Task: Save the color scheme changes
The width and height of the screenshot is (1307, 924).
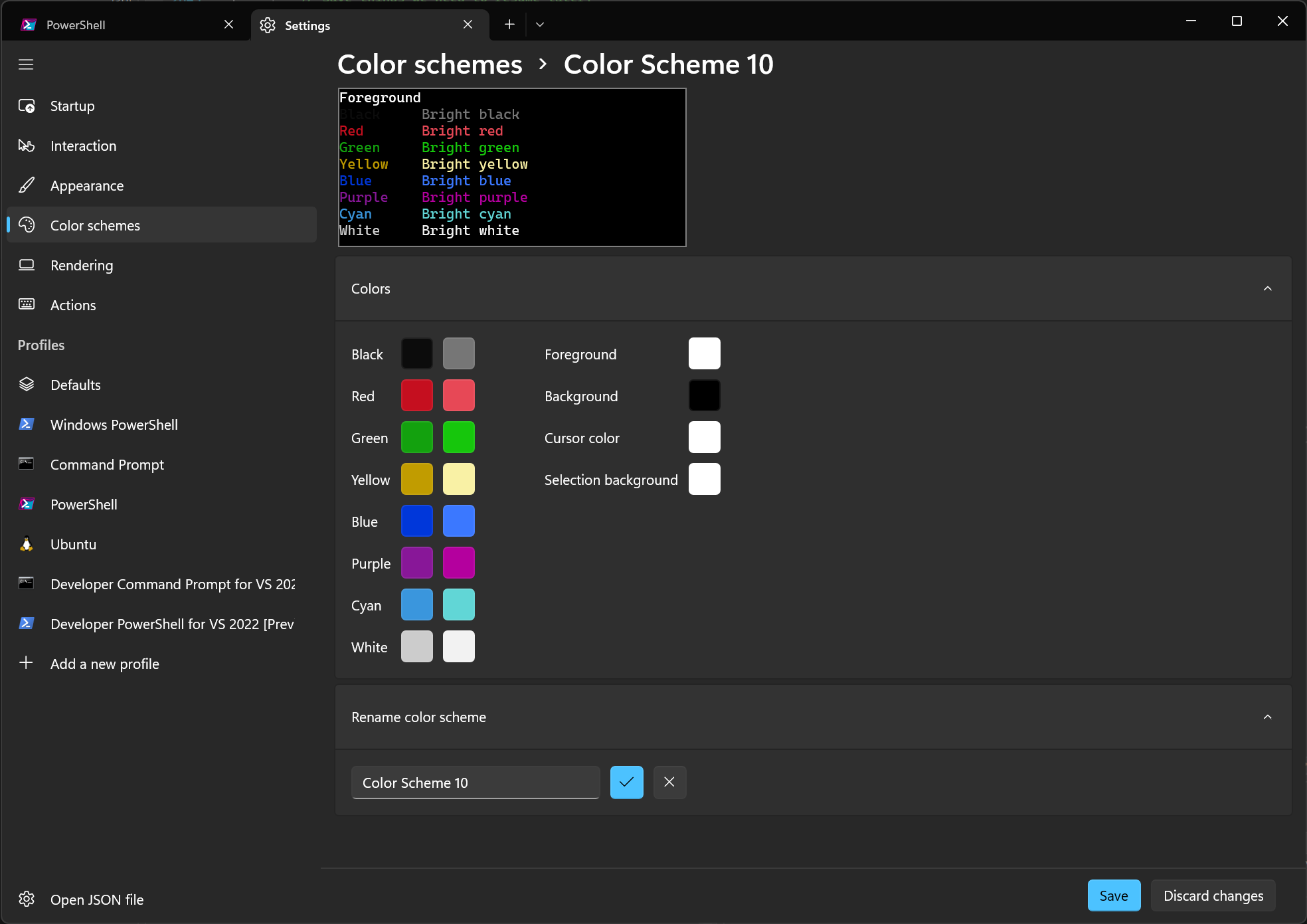Action: pos(1114,895)
